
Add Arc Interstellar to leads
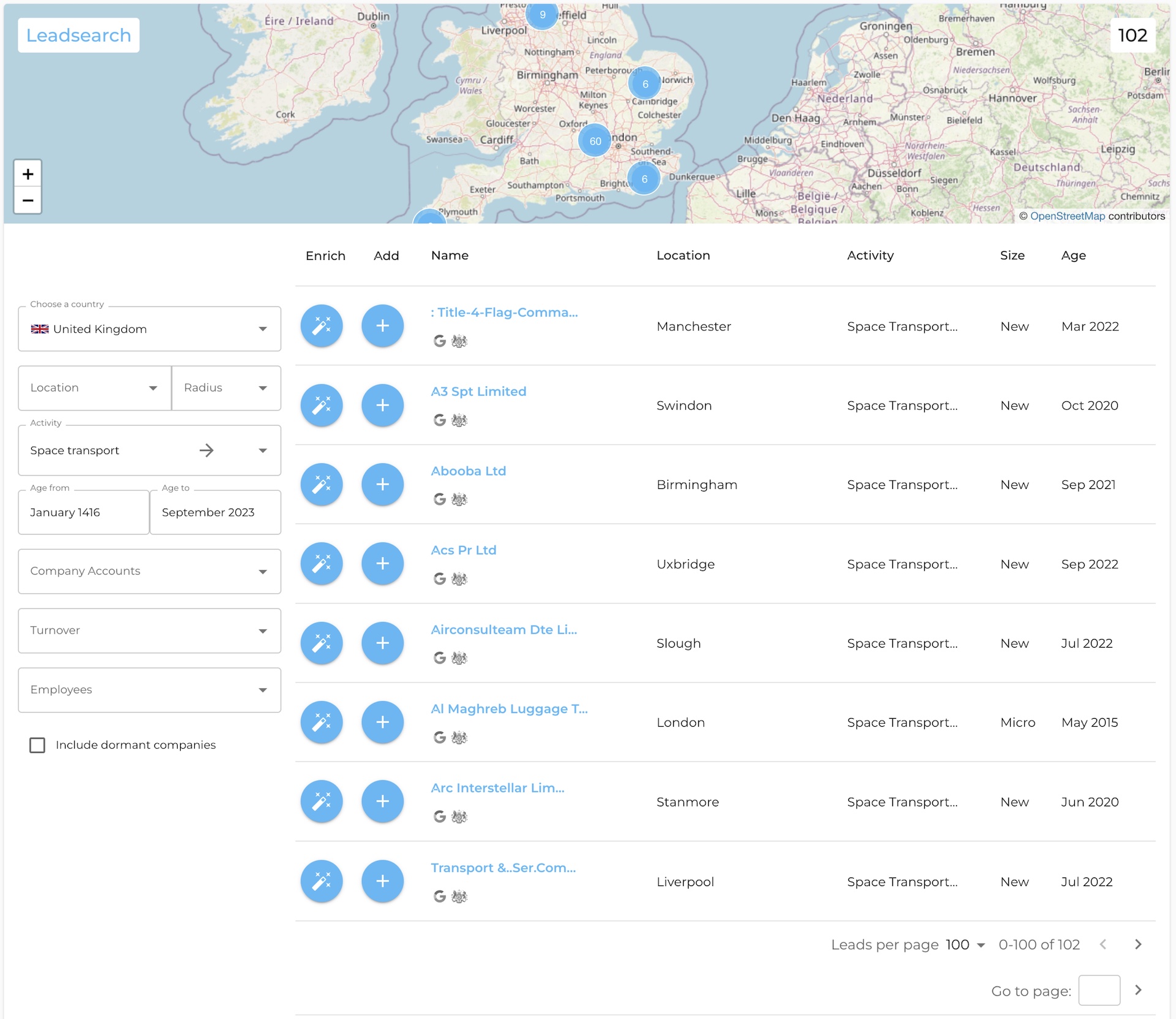382,801
